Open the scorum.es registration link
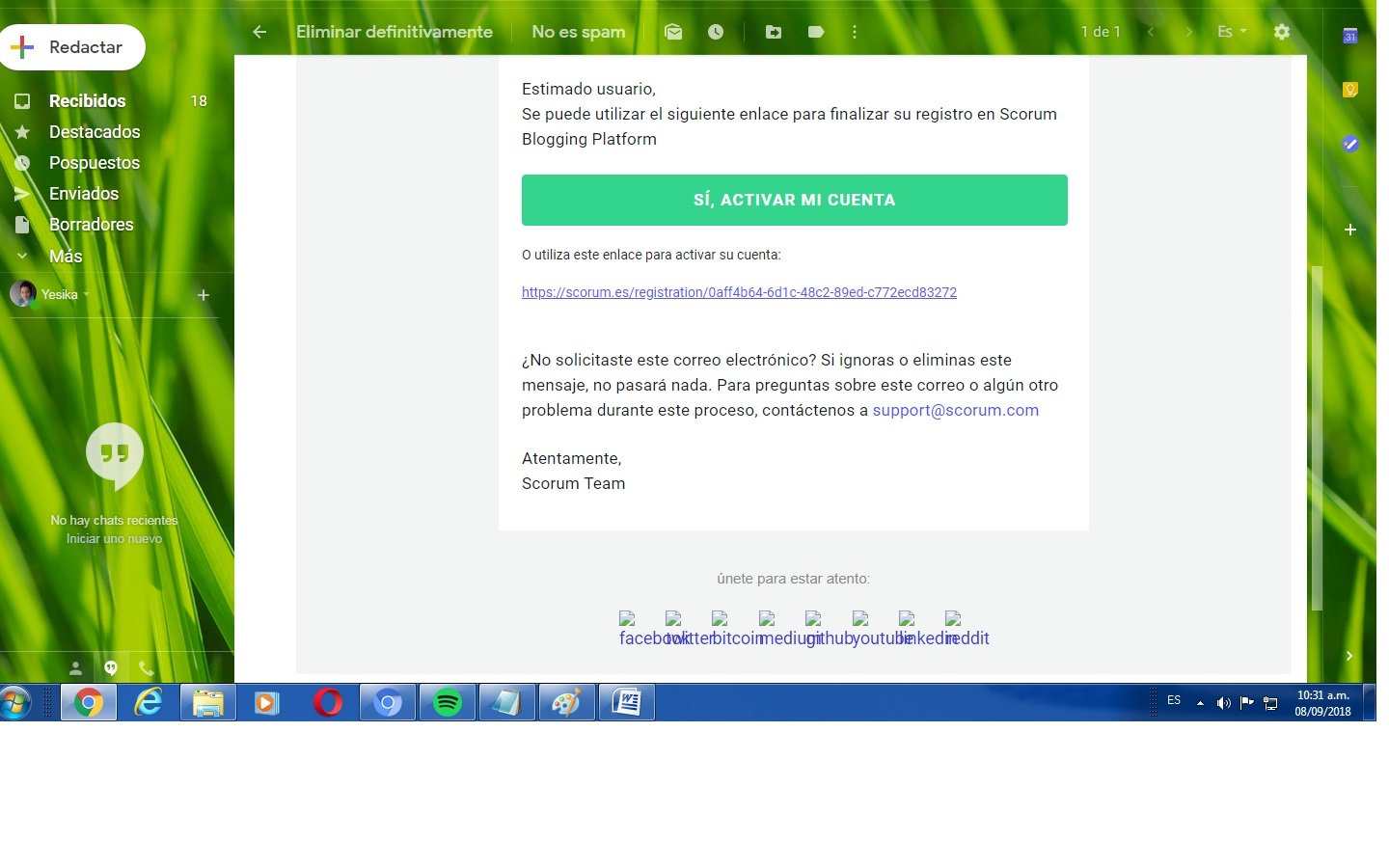The width and height of the screenshot is (1389, 868). point(739,292)
